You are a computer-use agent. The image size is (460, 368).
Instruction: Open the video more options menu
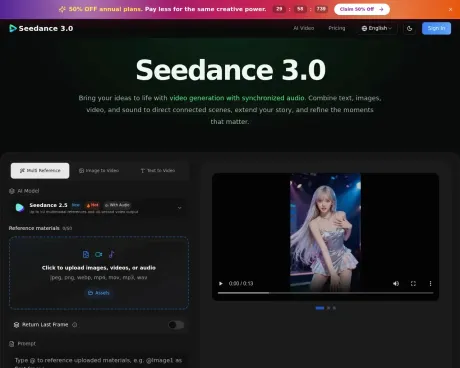tap(430, 284)
